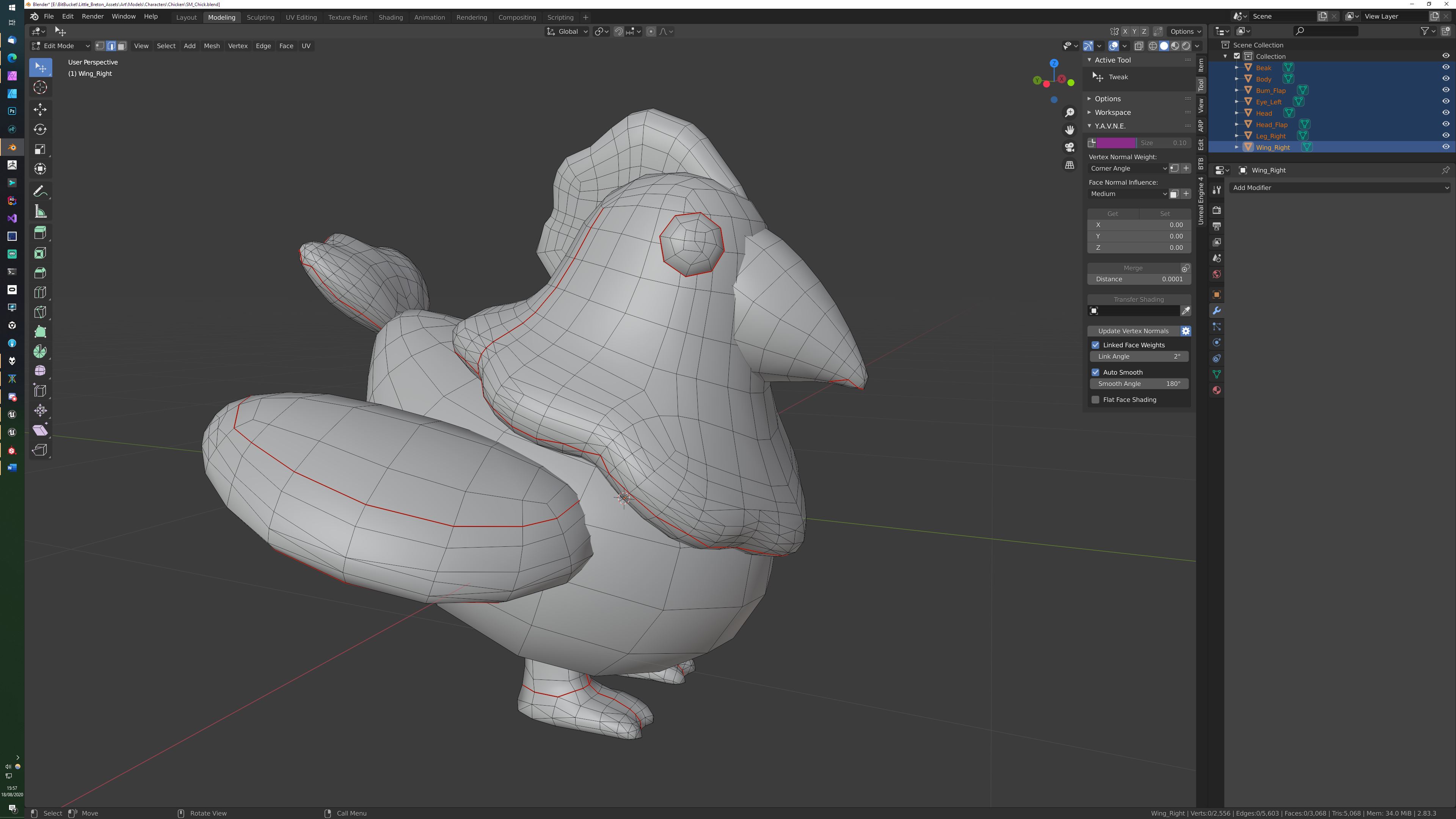Select the Poly Build tool

[x=40, y=332]
